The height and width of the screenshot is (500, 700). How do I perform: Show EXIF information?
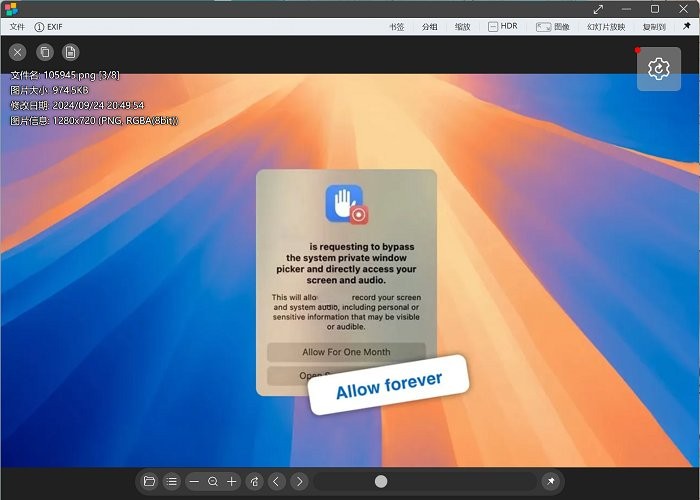47,27
